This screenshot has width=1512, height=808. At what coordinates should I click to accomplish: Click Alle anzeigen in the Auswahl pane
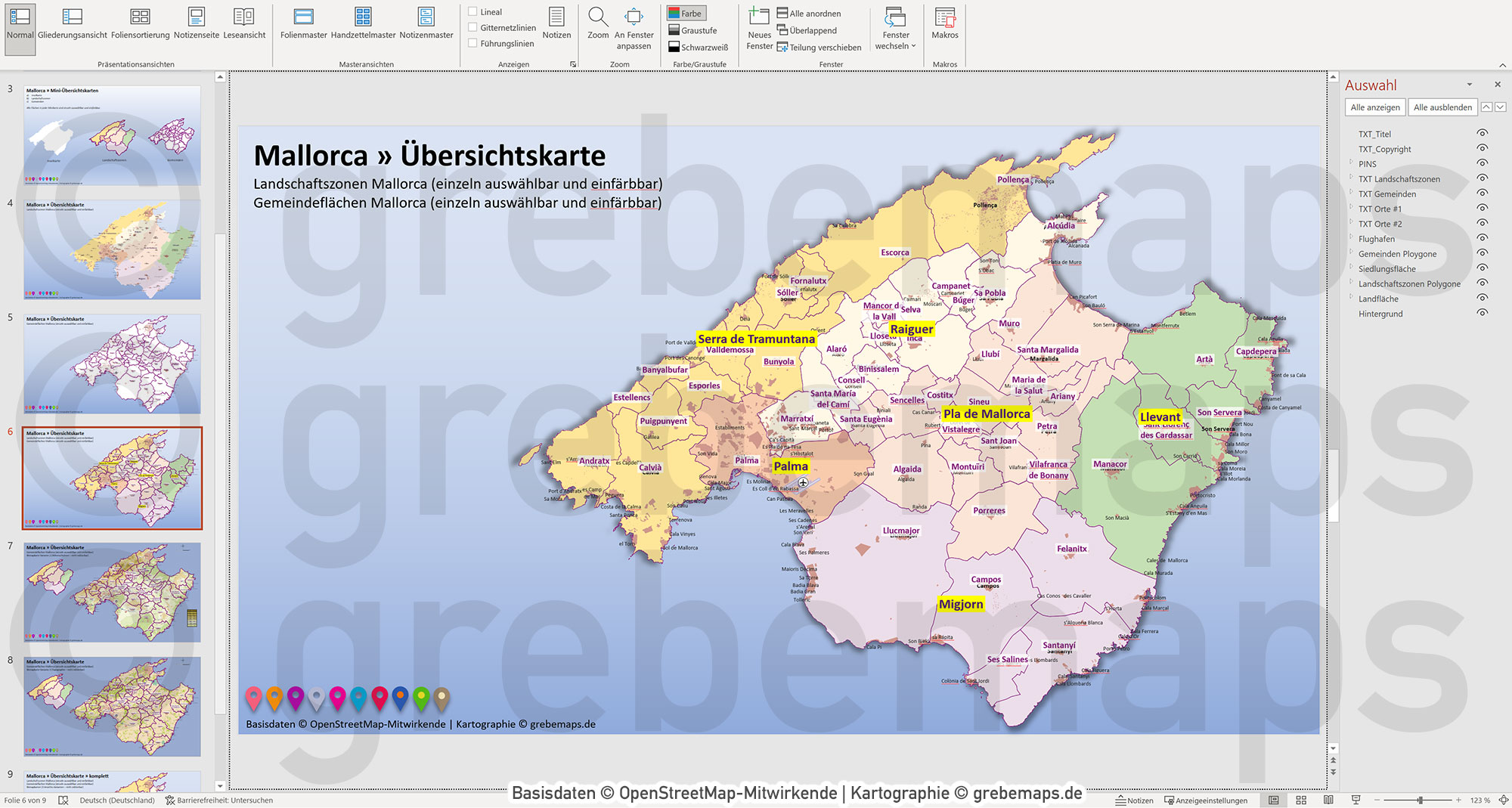coord(1374,107)
